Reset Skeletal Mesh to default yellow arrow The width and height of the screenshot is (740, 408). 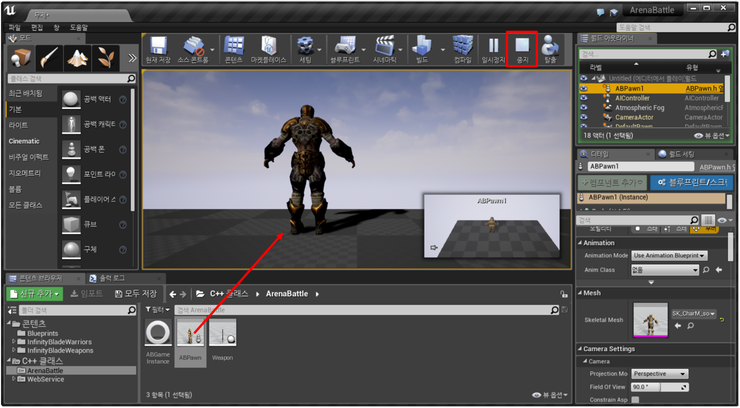(722, 320)
